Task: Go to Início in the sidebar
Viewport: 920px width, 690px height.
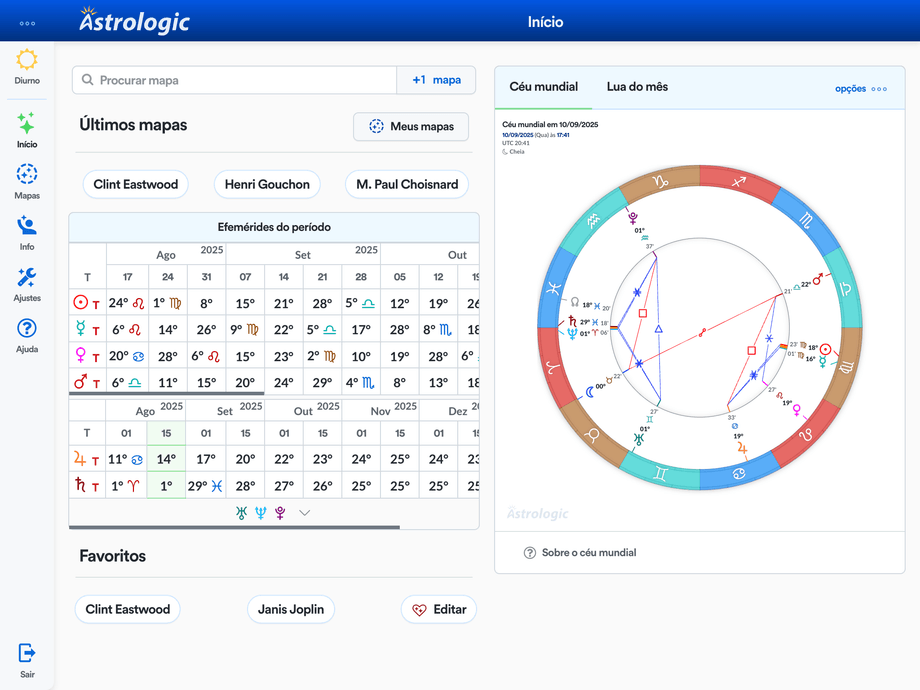Action: point(27,130)
